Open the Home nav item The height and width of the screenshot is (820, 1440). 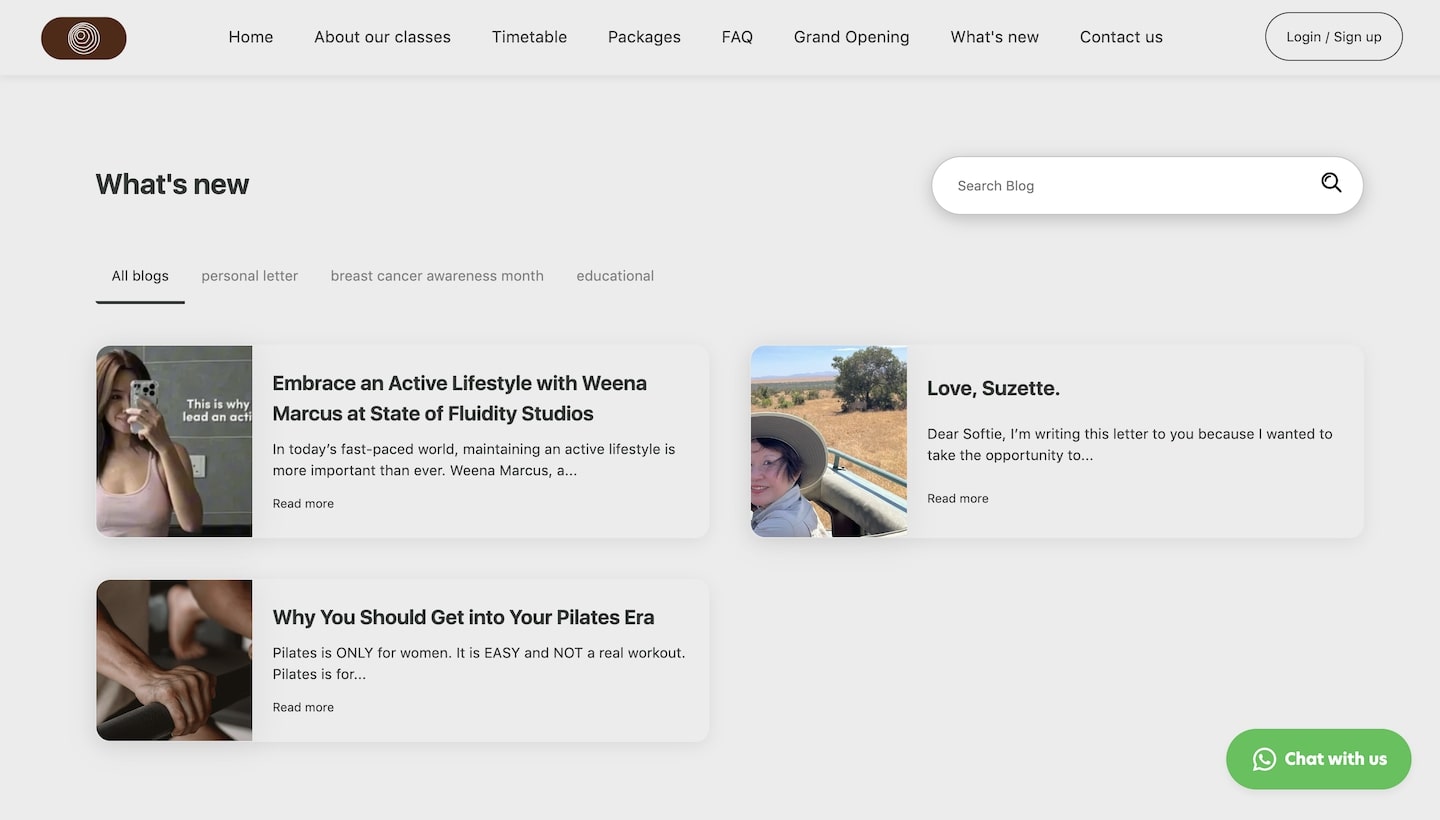[251, 37]
